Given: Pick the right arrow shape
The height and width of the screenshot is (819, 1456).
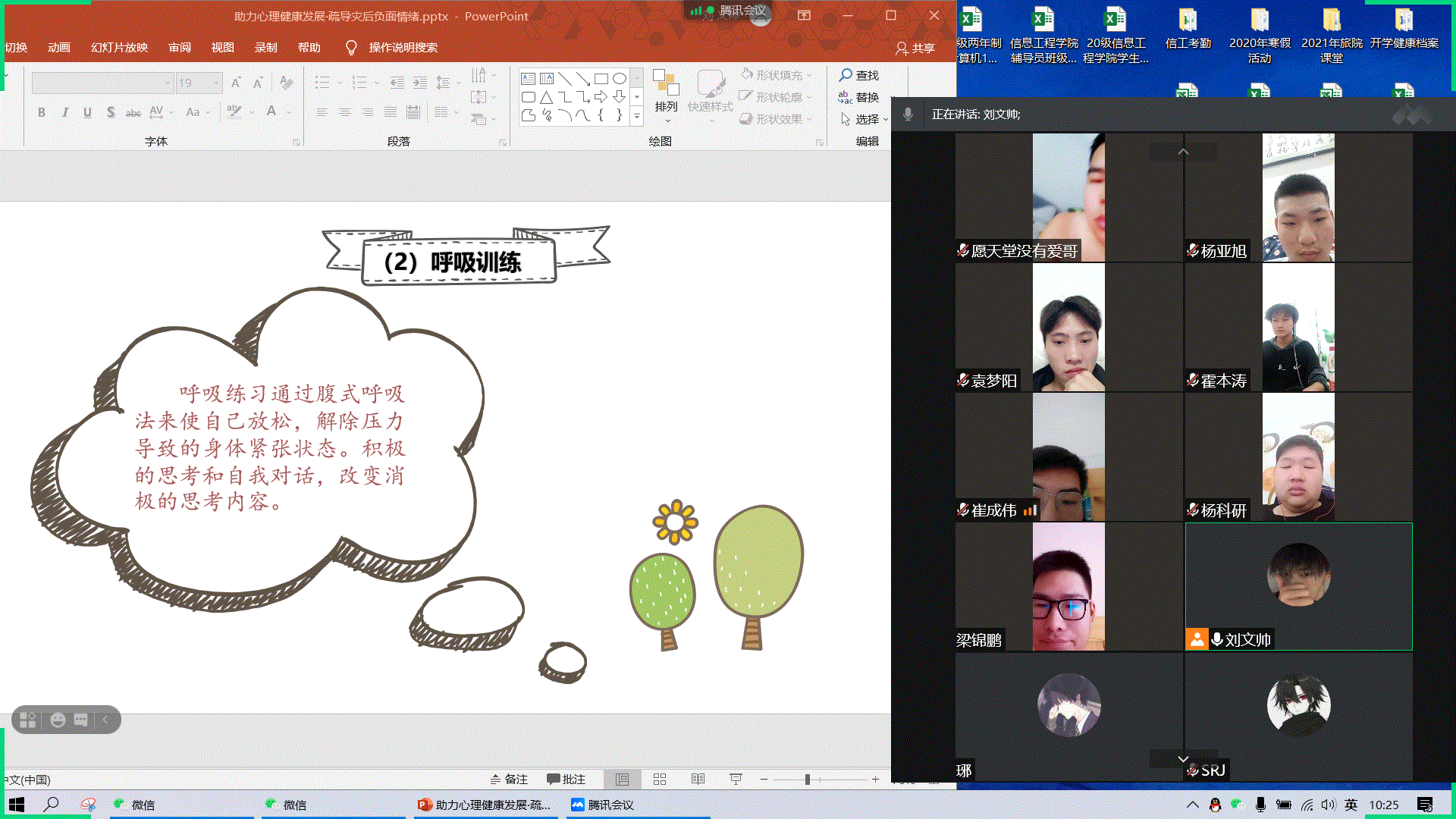Looking at the screenshot, I should pyautogui.click(x=601, y=97).
